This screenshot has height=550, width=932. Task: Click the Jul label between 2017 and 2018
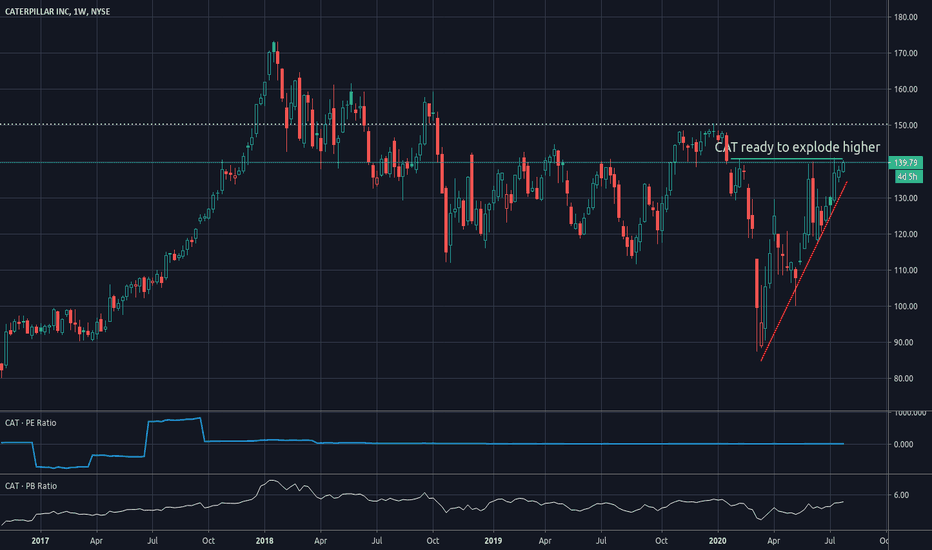coord(152,540)
